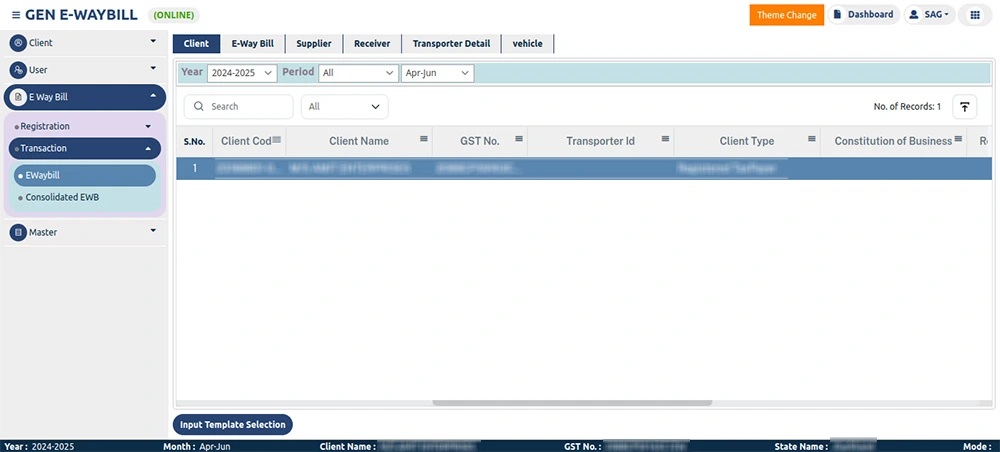This screenshot has height=452, width=1000.
Task: Click the Client sidebar icon
Action: pyautogui.click(x=18, y=43)
